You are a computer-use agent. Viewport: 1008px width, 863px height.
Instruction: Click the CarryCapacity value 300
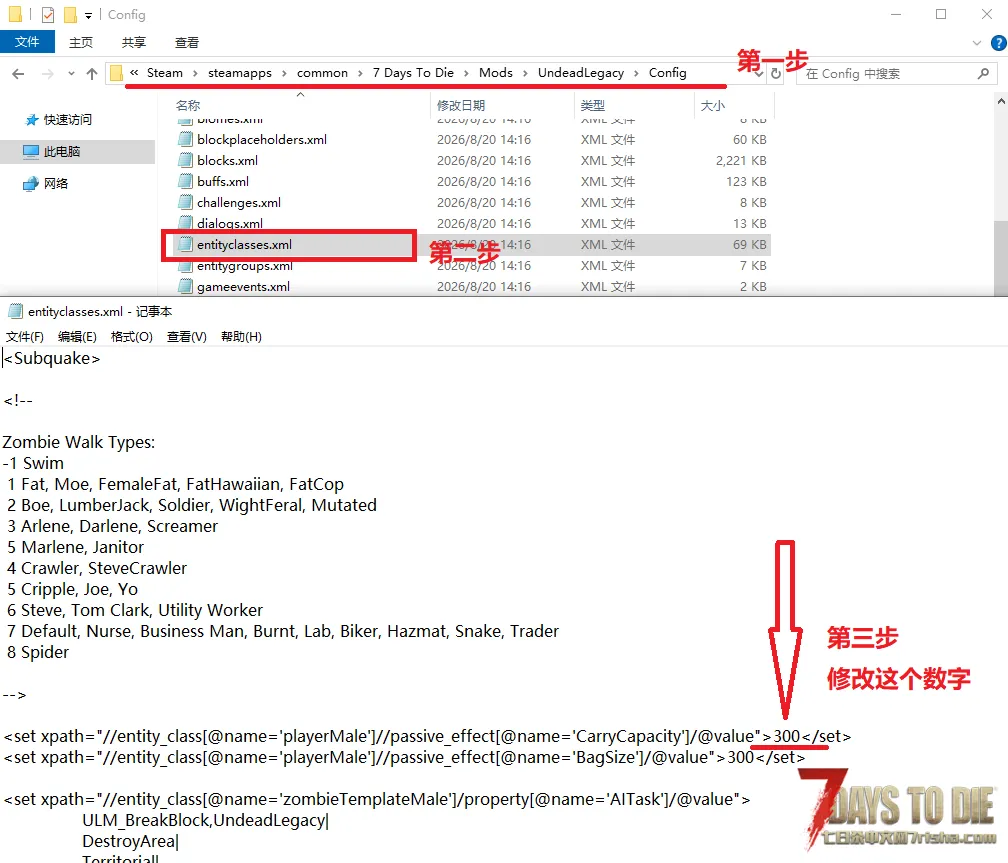click(x=786, y=736)
